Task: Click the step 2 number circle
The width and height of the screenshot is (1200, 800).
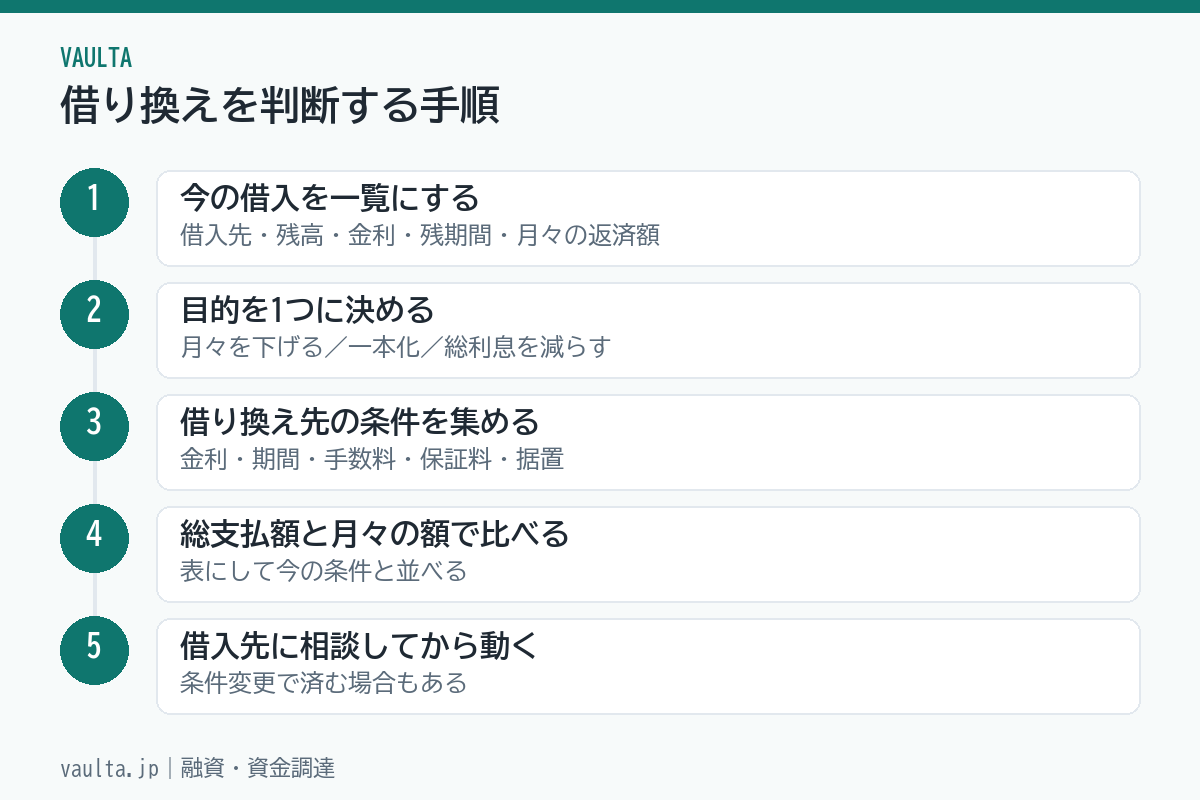Action: [x=94, y=314]
